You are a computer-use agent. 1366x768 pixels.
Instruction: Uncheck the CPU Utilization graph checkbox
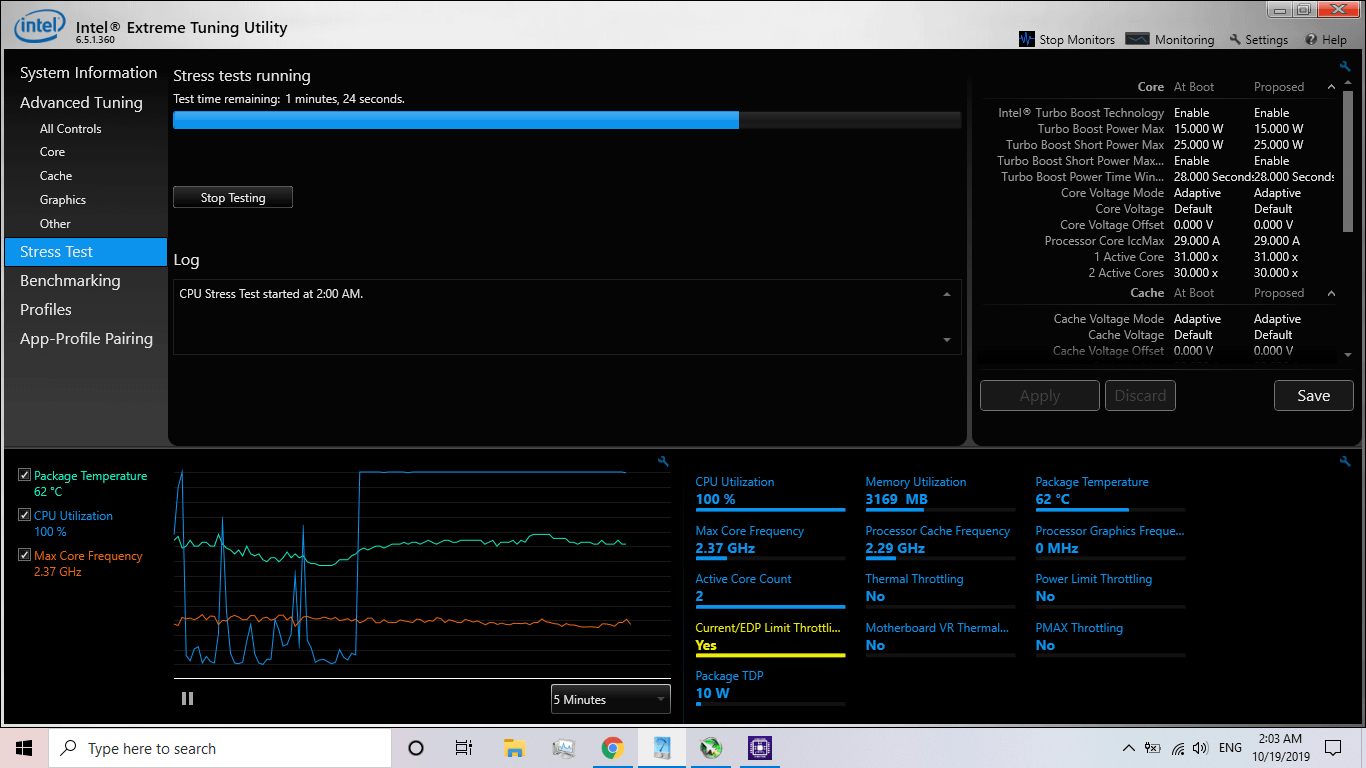[25, 515]
